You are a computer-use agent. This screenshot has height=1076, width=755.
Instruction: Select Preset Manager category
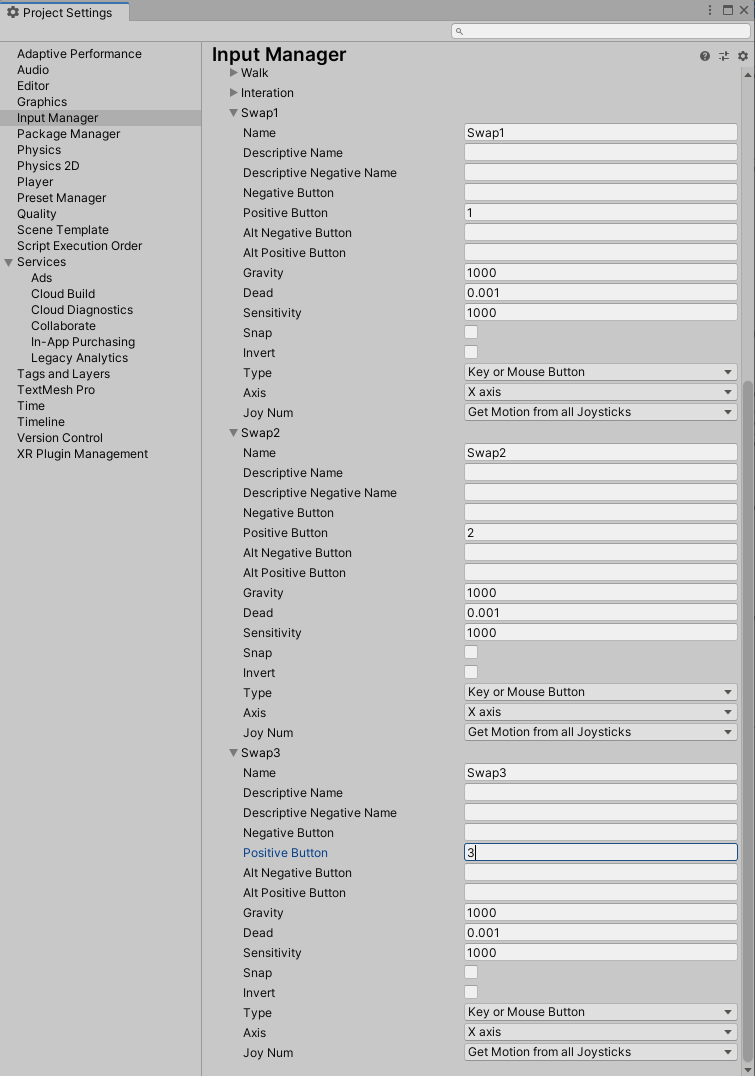pyautogui.click(x=62, y=198)
